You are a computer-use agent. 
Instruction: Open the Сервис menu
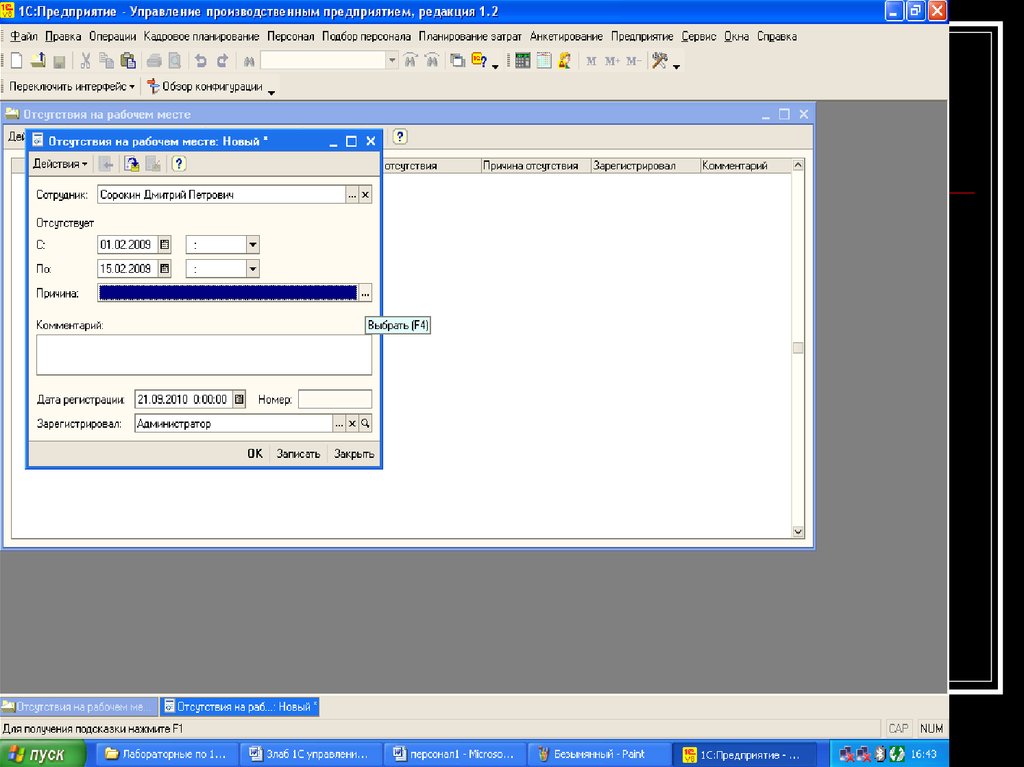[698, 36]
